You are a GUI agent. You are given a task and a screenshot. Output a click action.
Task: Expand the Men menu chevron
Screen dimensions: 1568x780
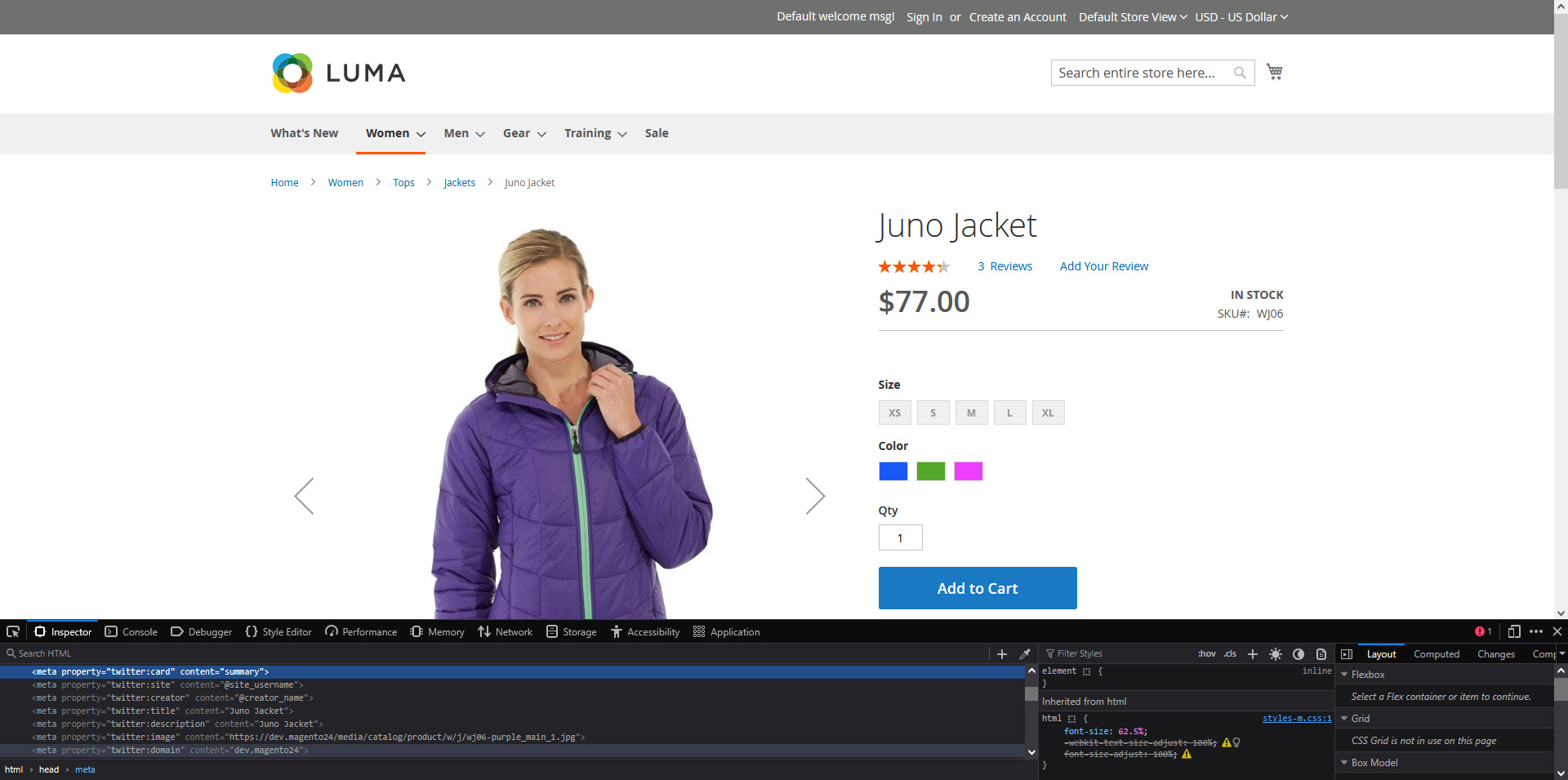click(x=480, y=134)
